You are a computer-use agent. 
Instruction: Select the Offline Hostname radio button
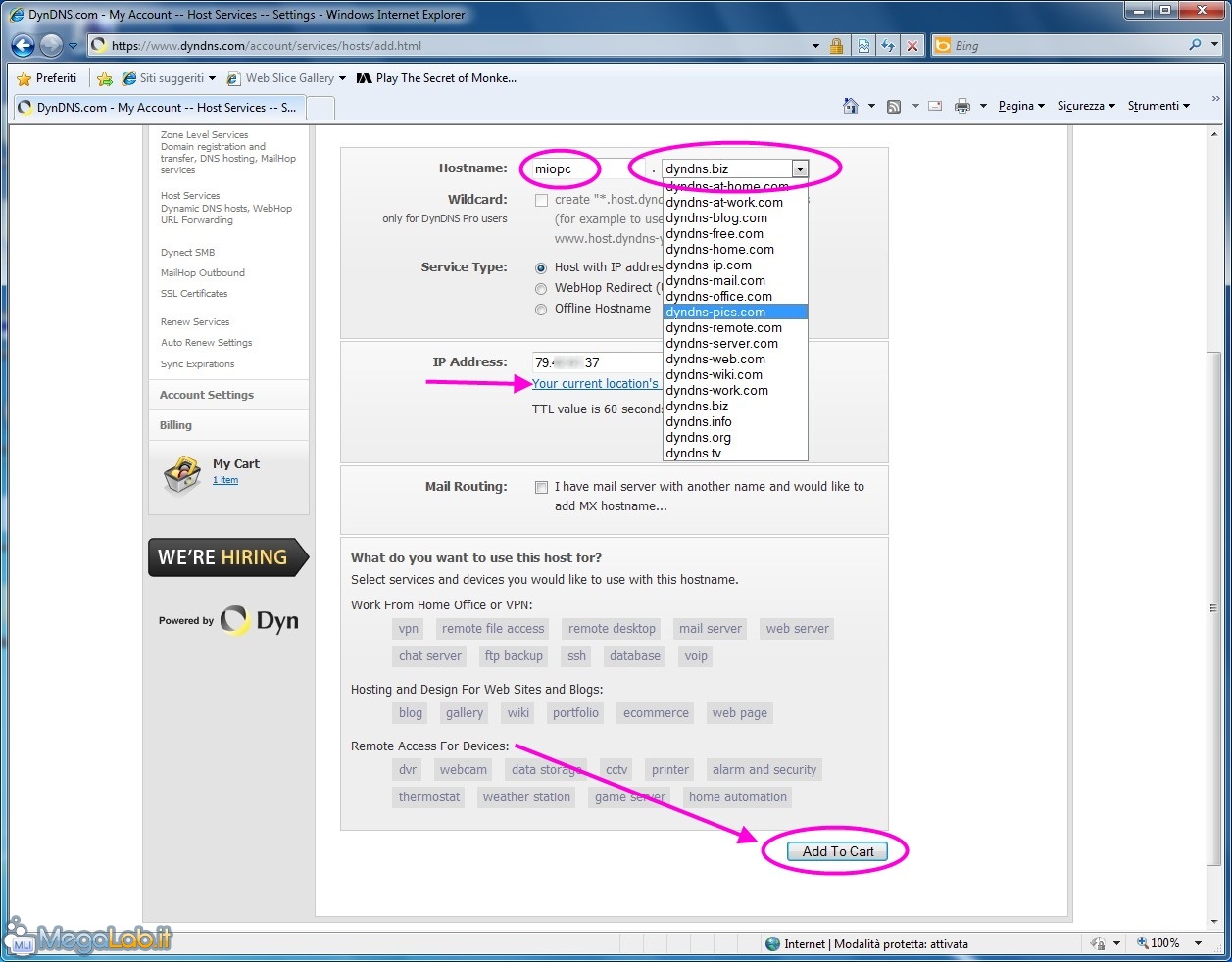541,310
